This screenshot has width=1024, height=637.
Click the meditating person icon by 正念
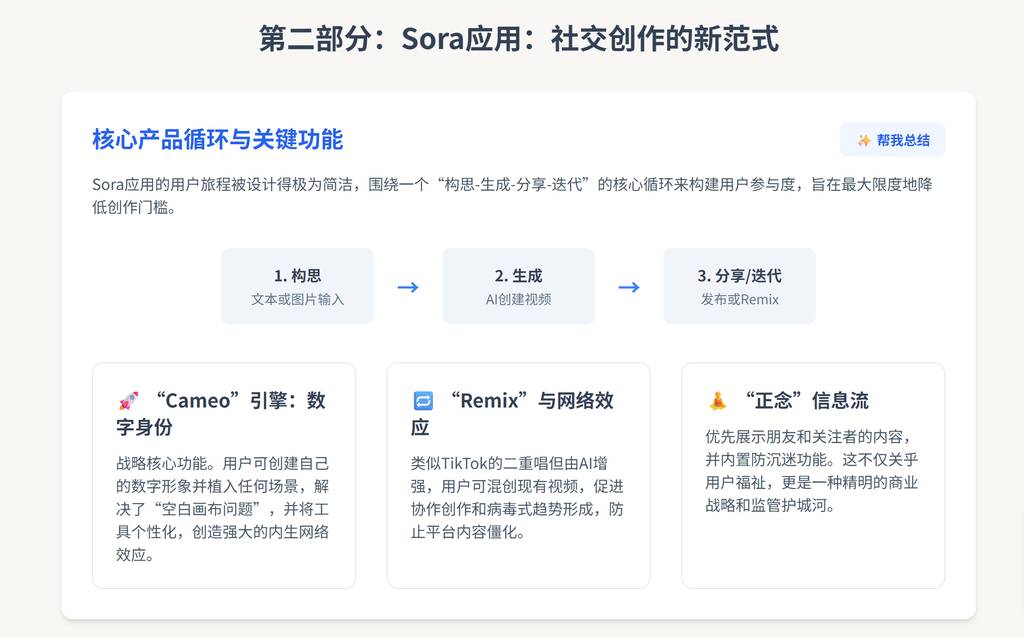[717, 401]
